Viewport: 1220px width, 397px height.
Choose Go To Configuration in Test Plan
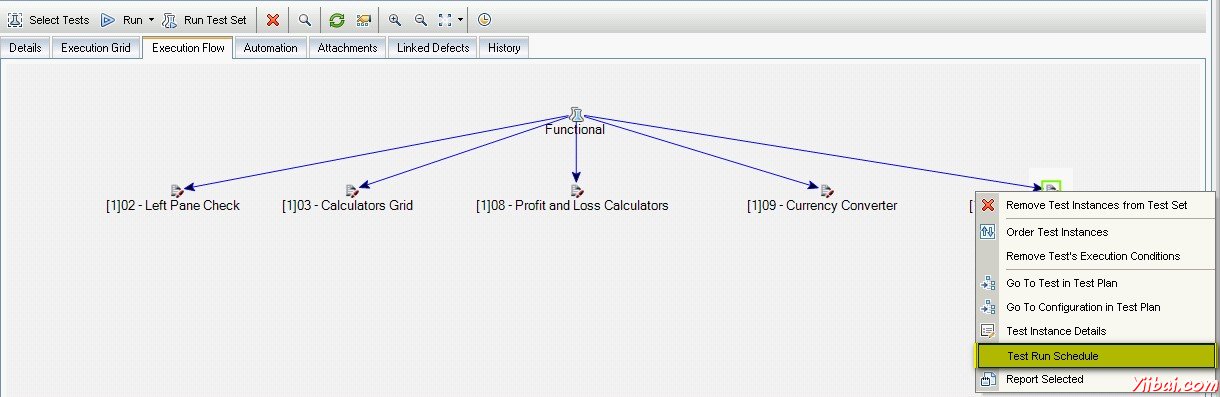[1095, 307]
